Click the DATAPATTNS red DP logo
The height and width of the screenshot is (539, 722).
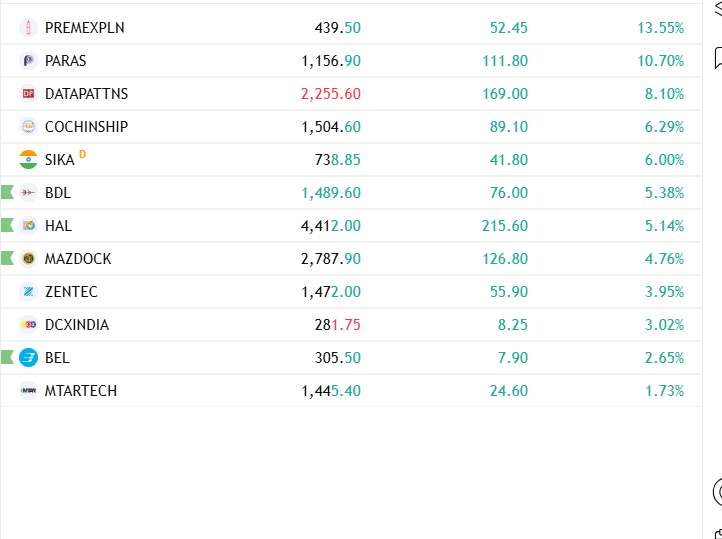click(x=28, y=94)
